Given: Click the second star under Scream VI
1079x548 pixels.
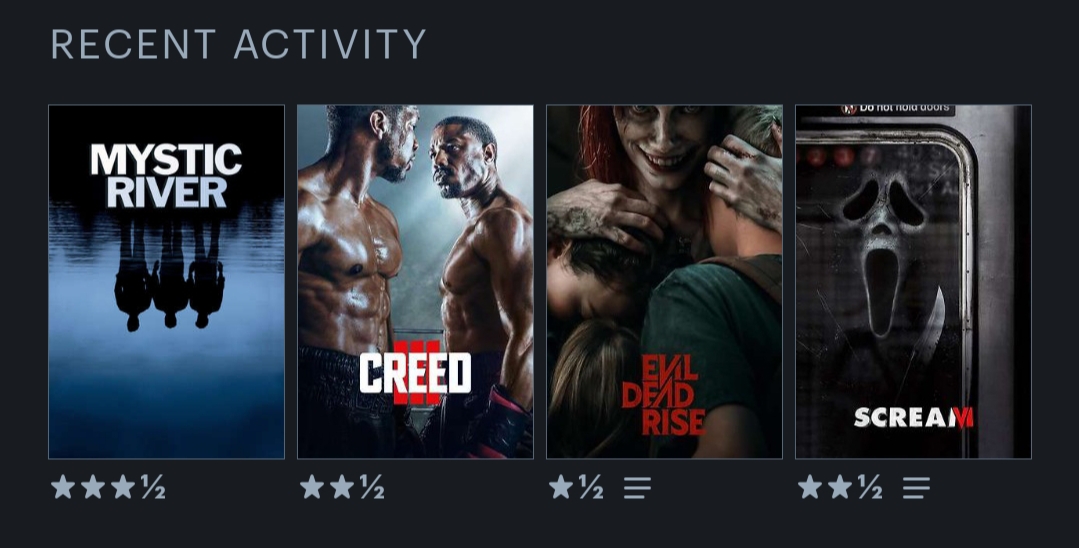Looking at the screenshot, I should coord(840,487).
